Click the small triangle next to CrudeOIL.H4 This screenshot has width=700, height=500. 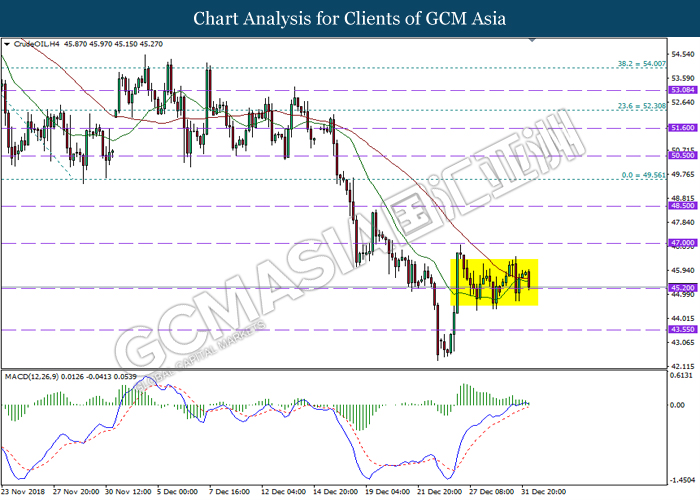7,44
